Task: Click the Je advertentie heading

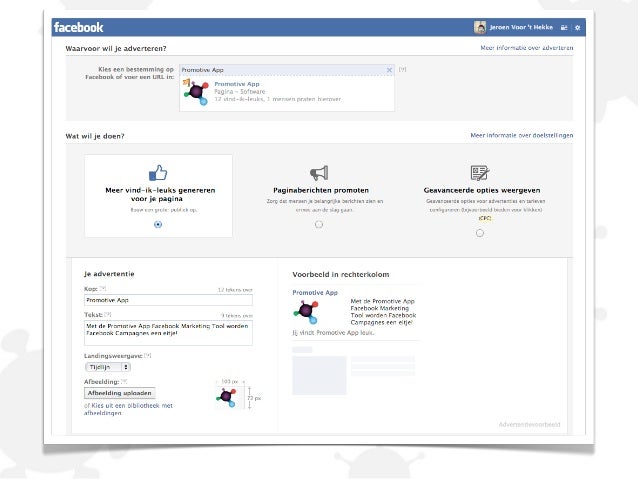Action: [109, 274]
